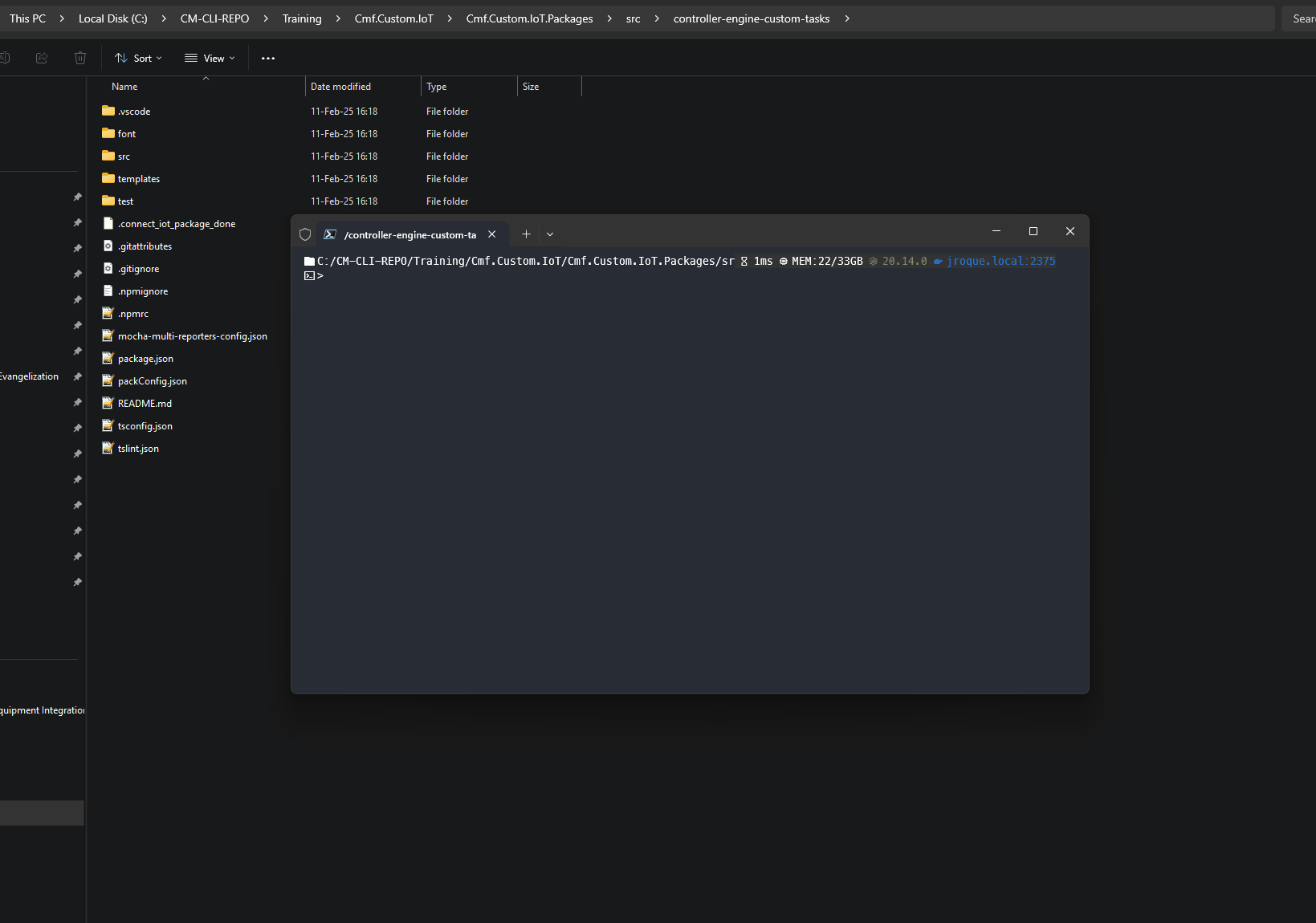This screenshot has height=923, width=1316.
Task: Navigate to Local Disk (C:) breadcrumb
Action: (x=113, y=18)
